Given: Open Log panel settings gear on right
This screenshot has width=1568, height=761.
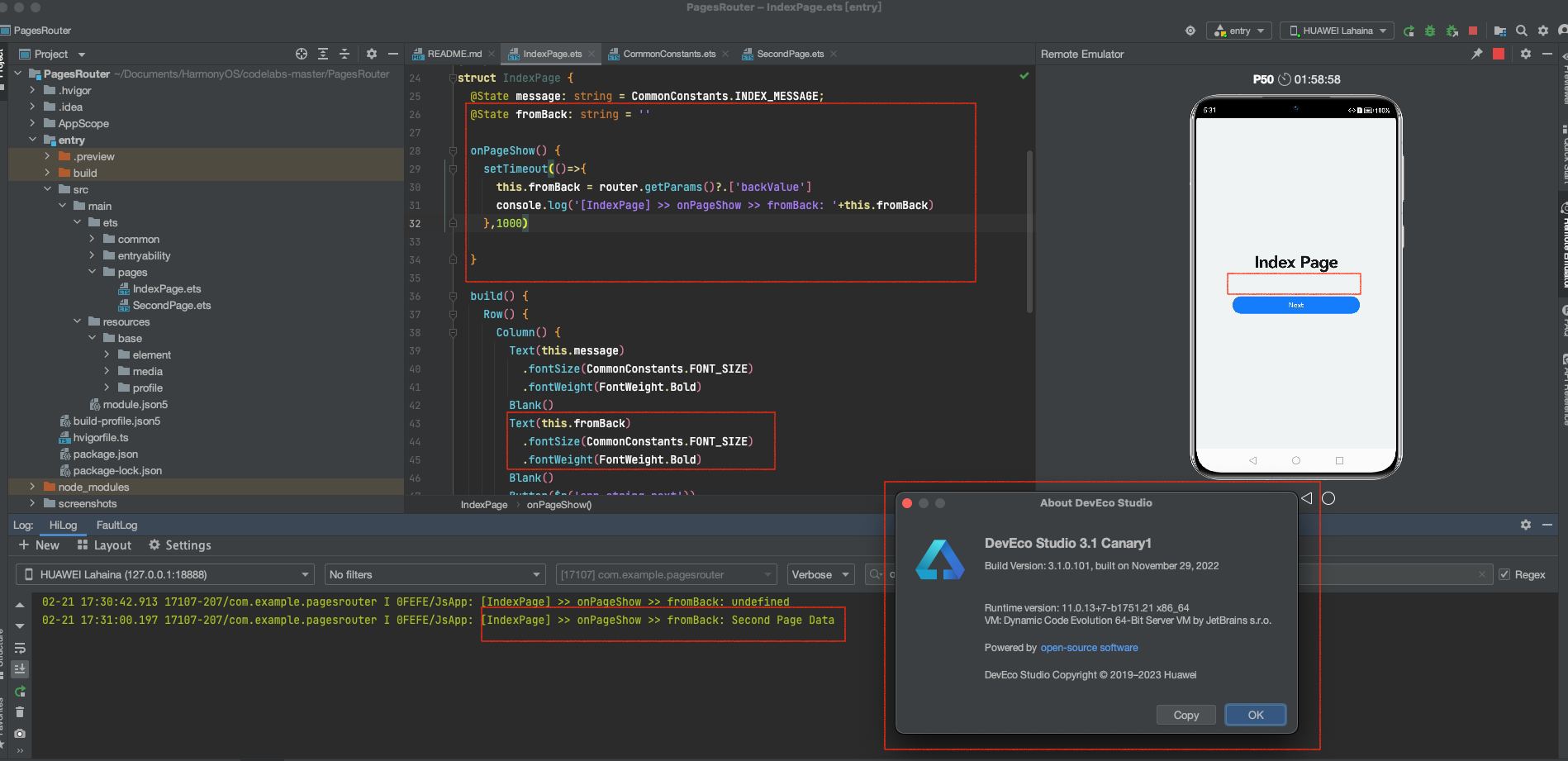Looking at the screenshot, I should [1526, 525].
